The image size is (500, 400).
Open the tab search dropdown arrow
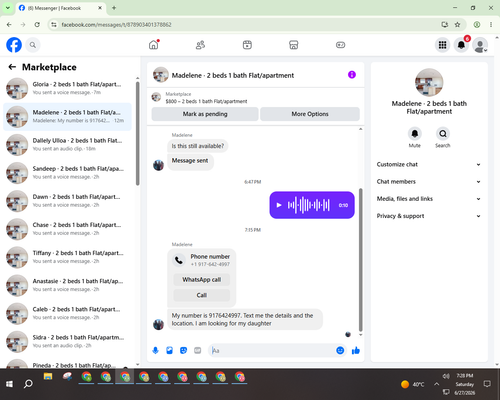8,8
